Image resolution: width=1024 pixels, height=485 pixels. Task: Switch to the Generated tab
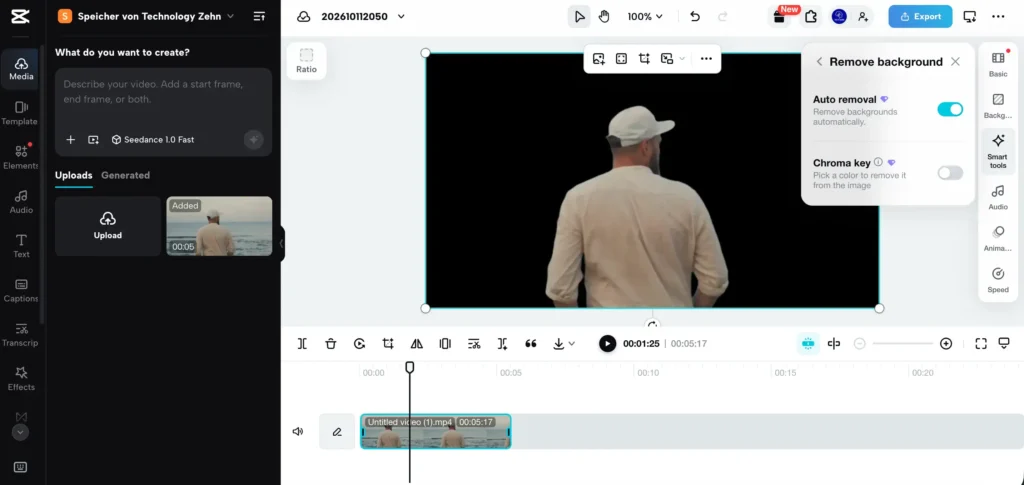(x=125, y=175)
